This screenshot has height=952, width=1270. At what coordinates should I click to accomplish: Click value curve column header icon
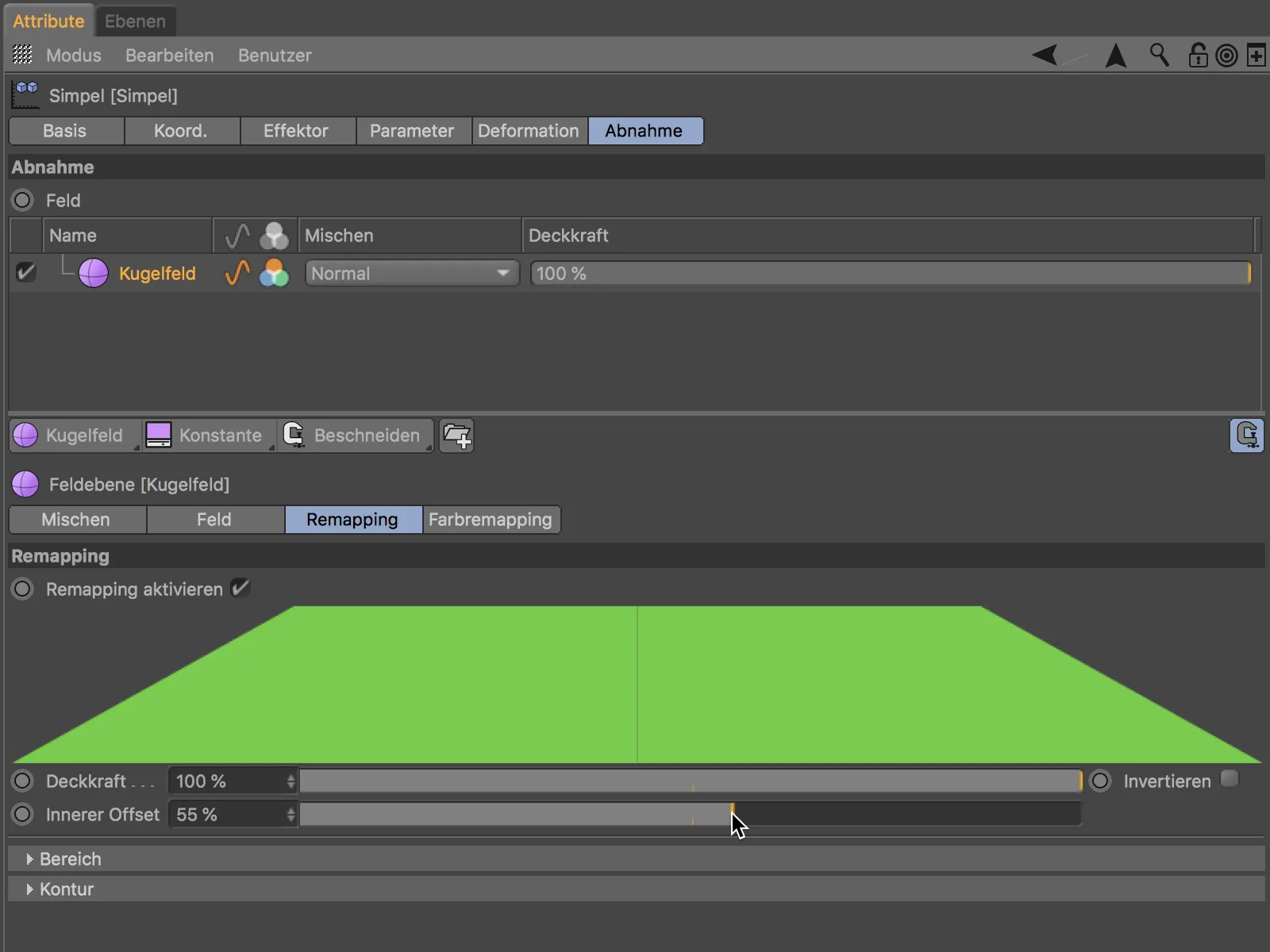(x=237, y=236)
